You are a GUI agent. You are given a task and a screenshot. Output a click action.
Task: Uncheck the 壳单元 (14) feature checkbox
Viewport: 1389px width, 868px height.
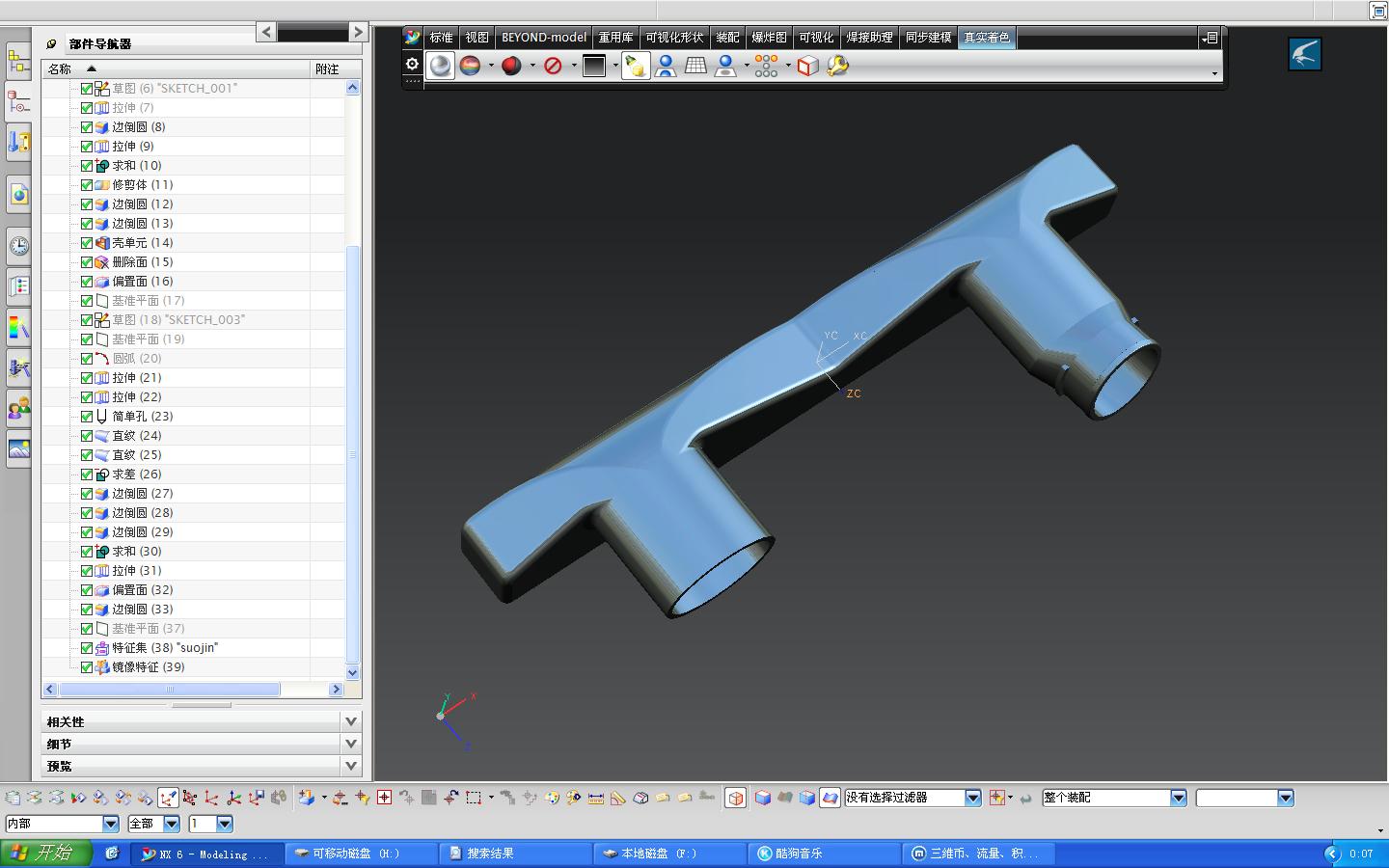click(87, 243)
